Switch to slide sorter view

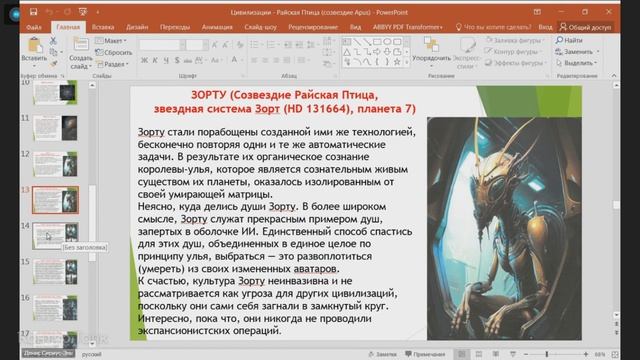(x=479, y=354)
